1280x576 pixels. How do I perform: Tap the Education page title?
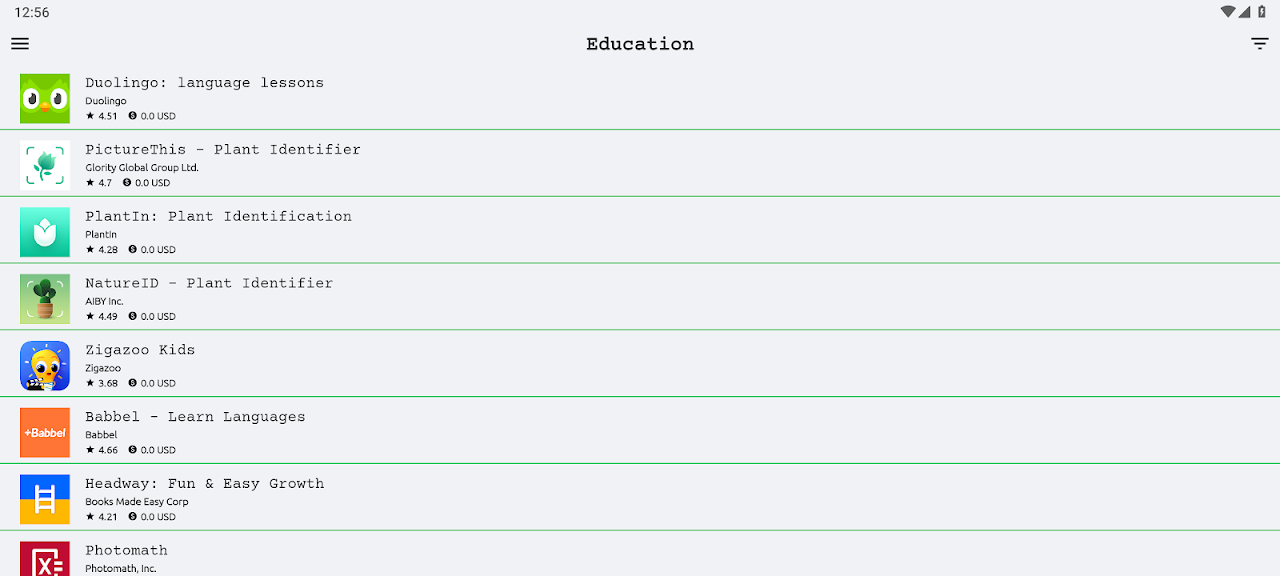(640, 44)
